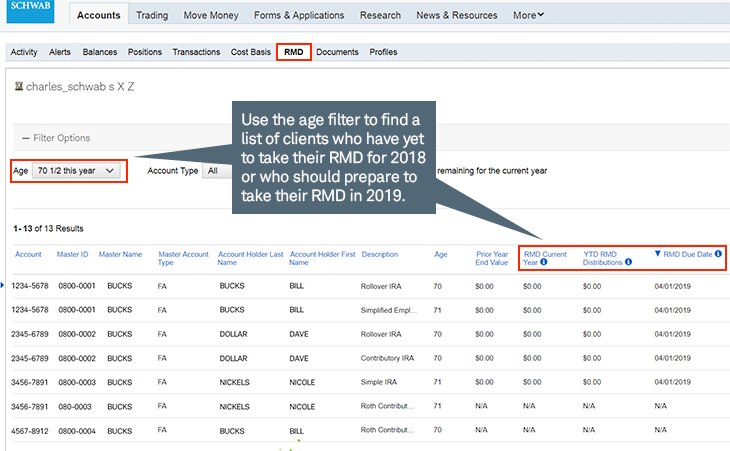The image size is (730, 451).
Task: Click account 2345-6789 in the Contributory IRA row
Action: click(x=30, y=358)
